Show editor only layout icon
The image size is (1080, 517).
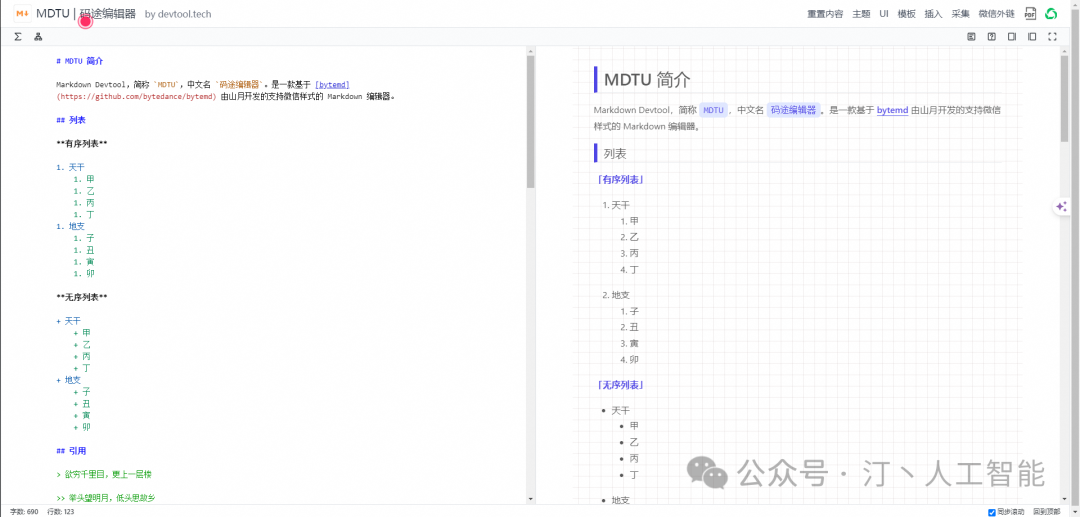[x=1012, y=36]
